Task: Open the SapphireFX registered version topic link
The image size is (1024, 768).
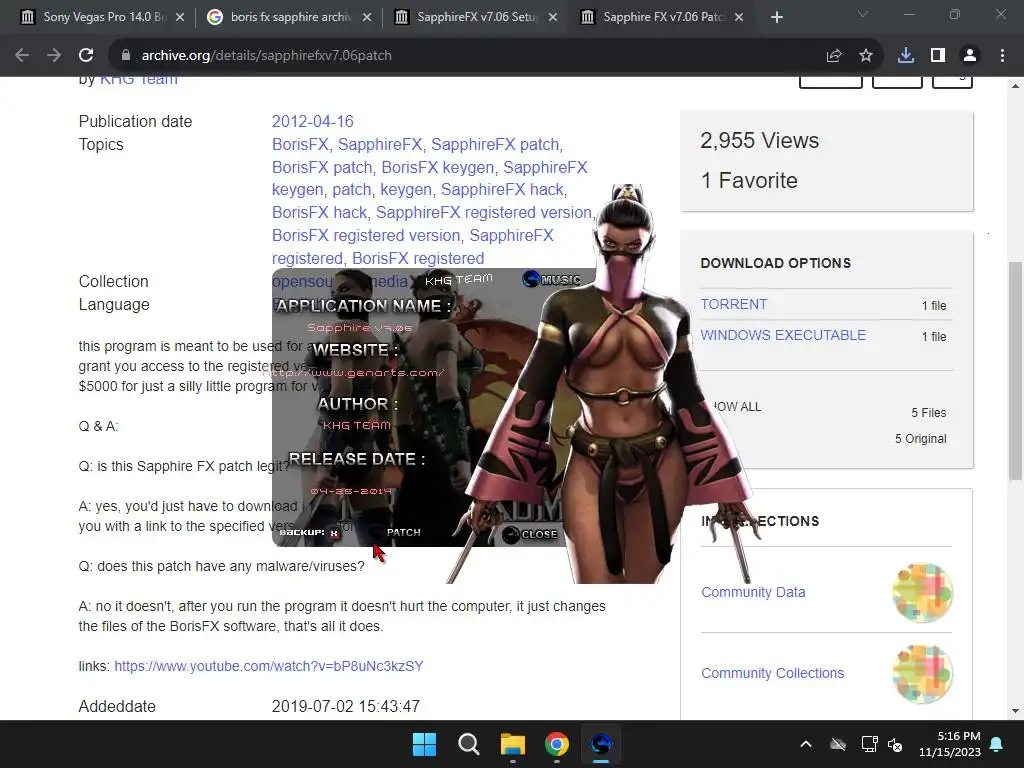Action: [484, 212]
